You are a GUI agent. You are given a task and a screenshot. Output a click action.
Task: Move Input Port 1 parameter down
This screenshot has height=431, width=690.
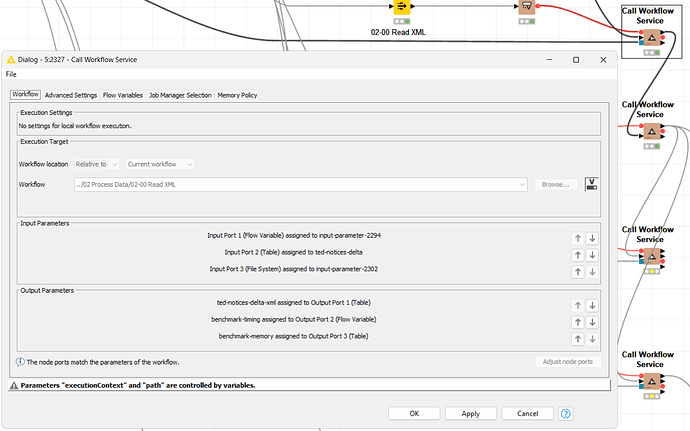click(592, 237)
